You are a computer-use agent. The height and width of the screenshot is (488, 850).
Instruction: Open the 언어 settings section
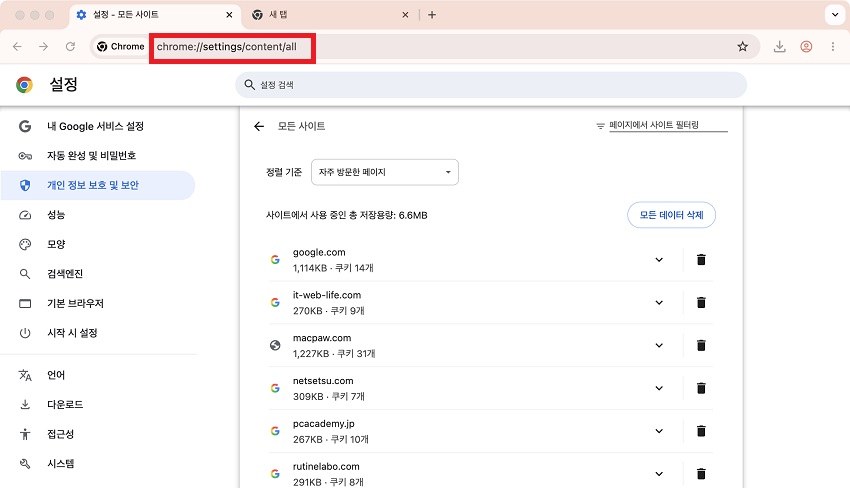click(x=98, y=375)
